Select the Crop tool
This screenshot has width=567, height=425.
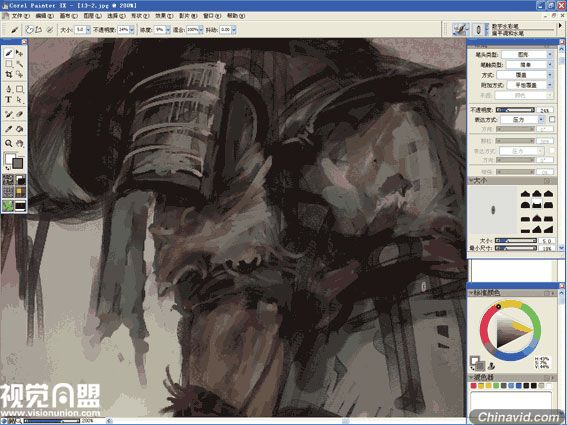click(9, 75)
